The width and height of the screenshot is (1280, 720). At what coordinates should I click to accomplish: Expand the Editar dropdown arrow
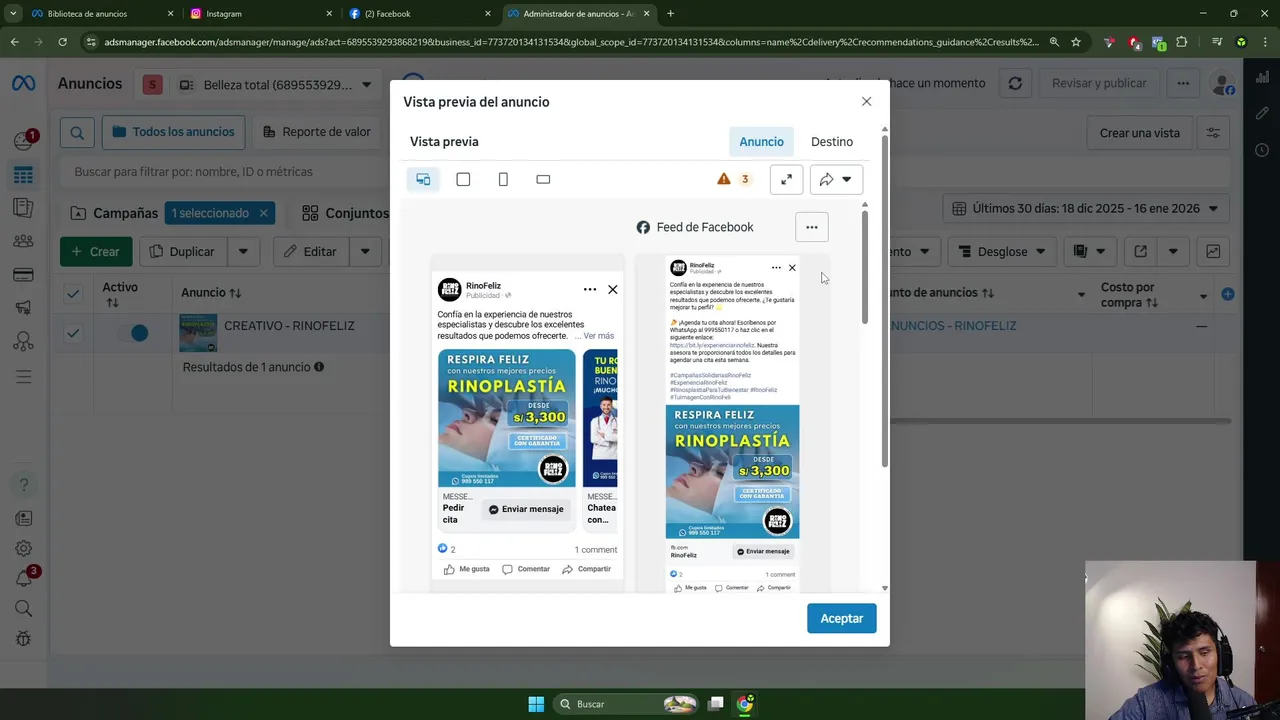click(365, 251)
